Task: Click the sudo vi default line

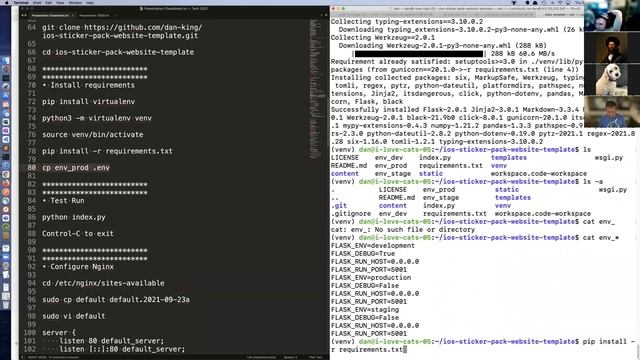Action: pos(73,316)
